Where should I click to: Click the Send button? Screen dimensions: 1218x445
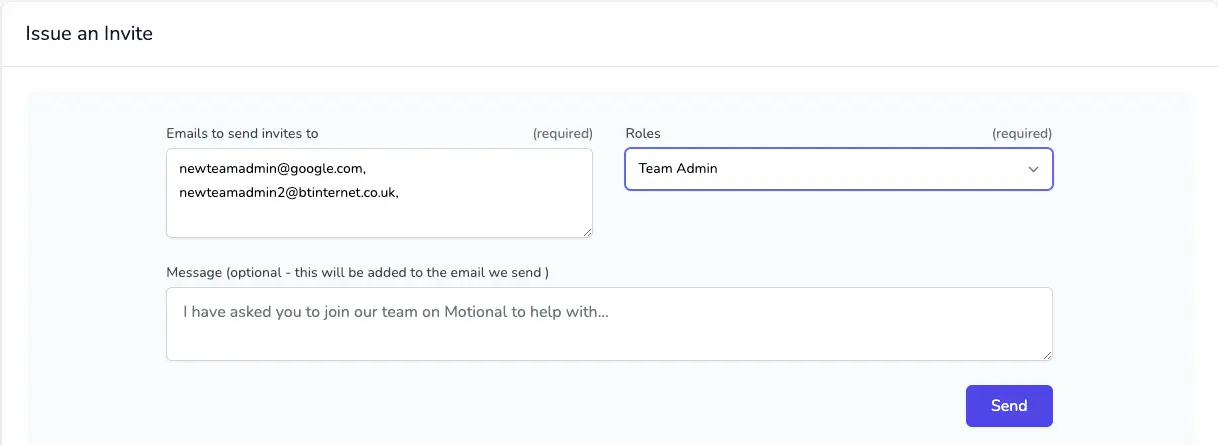point(1009,406)
